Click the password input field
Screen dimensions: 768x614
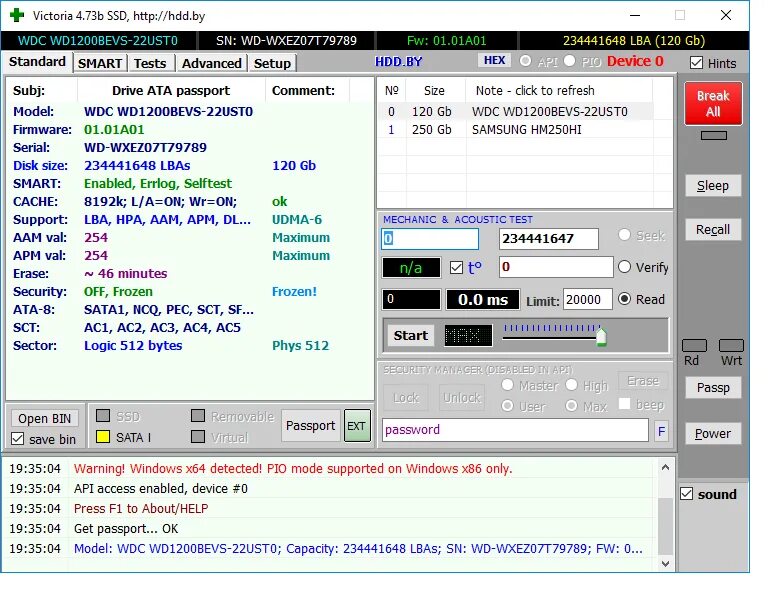[x=515, y=430]
